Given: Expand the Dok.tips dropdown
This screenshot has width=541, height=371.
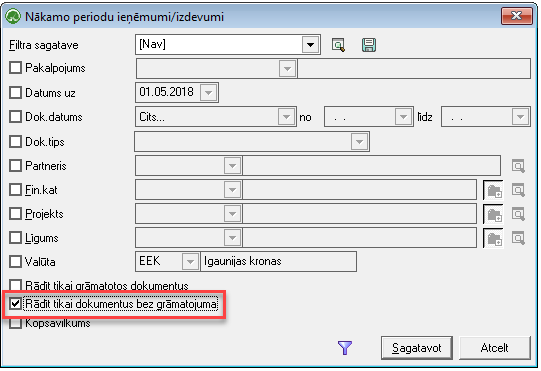Looking at the screenshot, I should 359,141.
